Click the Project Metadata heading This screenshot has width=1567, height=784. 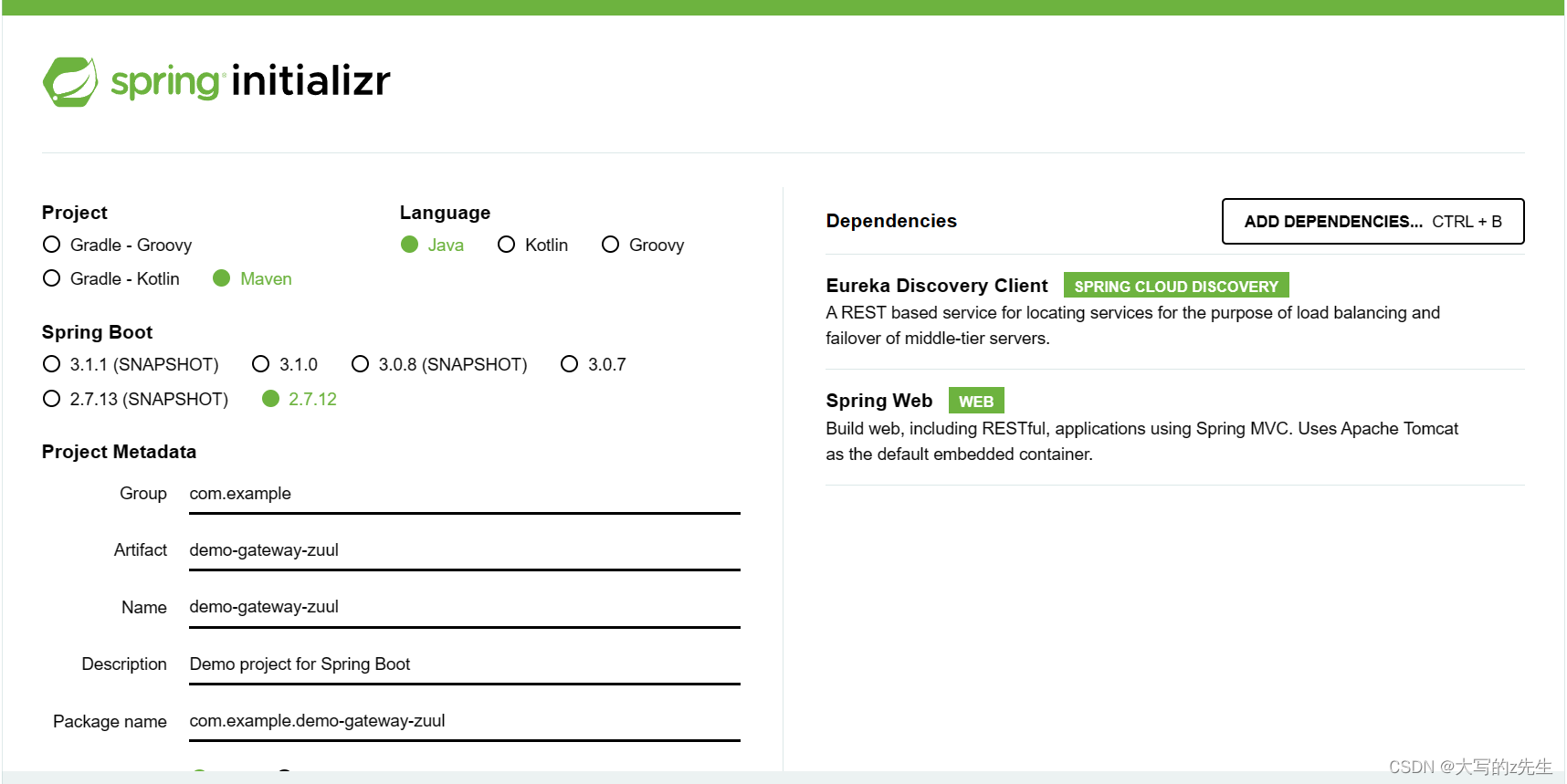[x=119, y=452]
